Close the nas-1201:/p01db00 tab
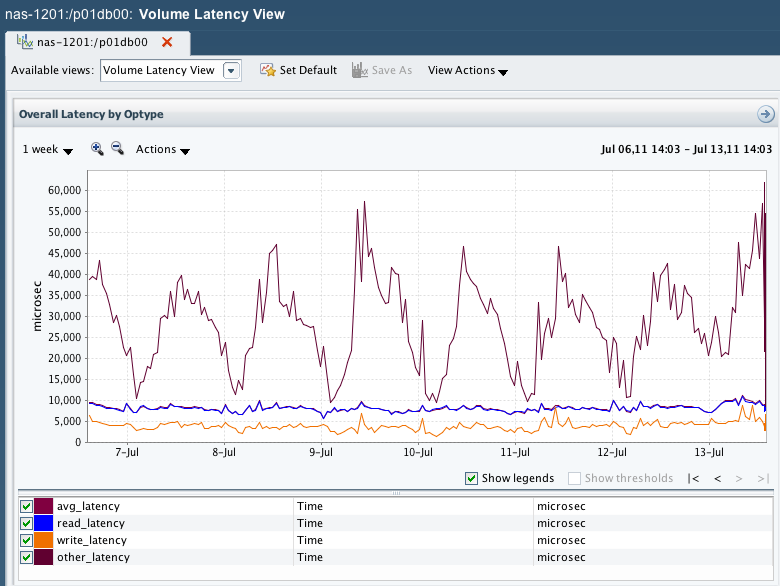 click(167, 42)
